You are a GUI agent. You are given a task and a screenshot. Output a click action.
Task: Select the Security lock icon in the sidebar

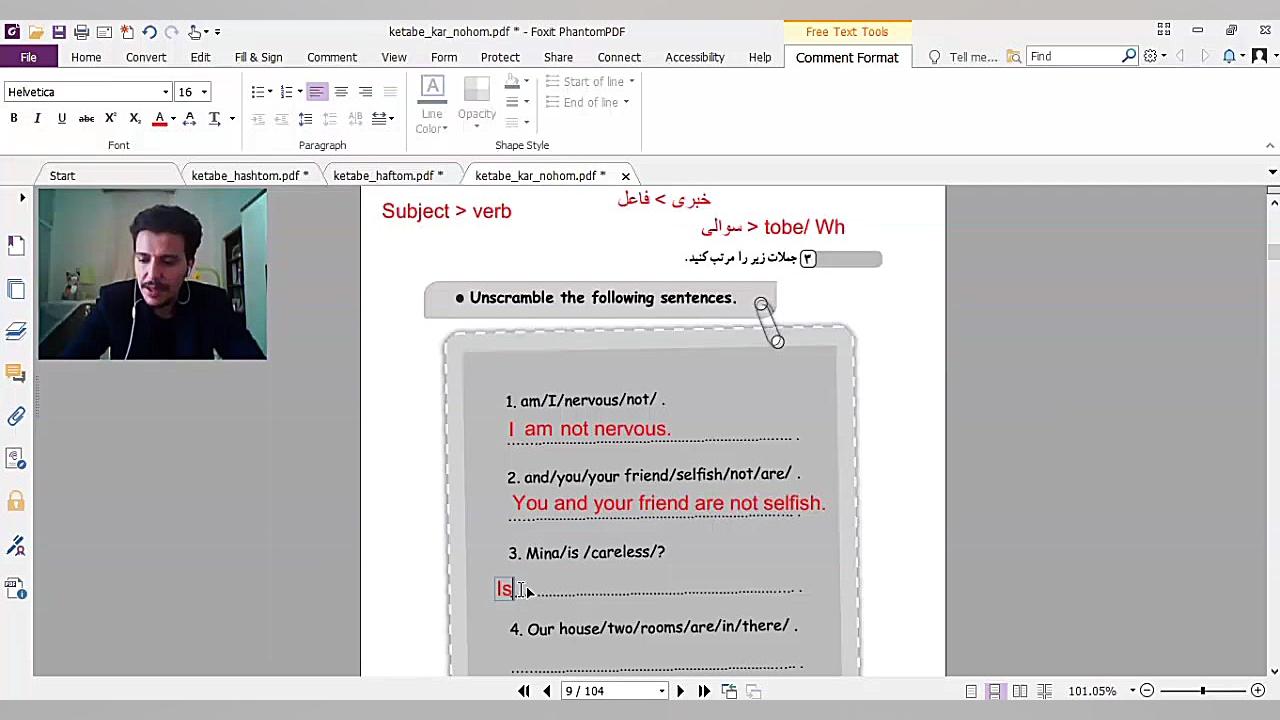click(x=16, y=498)
